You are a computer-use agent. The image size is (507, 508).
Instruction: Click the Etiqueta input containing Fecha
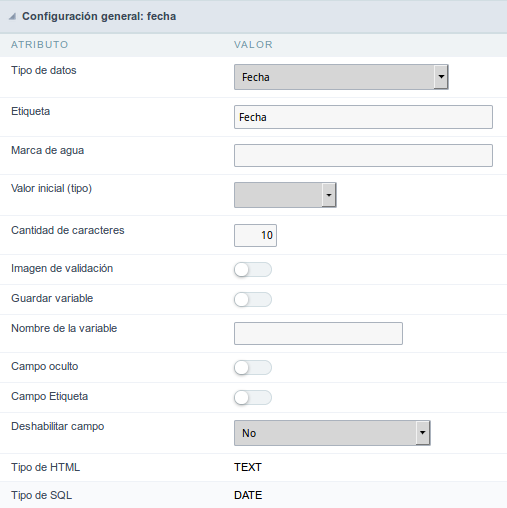click(363, 117)
